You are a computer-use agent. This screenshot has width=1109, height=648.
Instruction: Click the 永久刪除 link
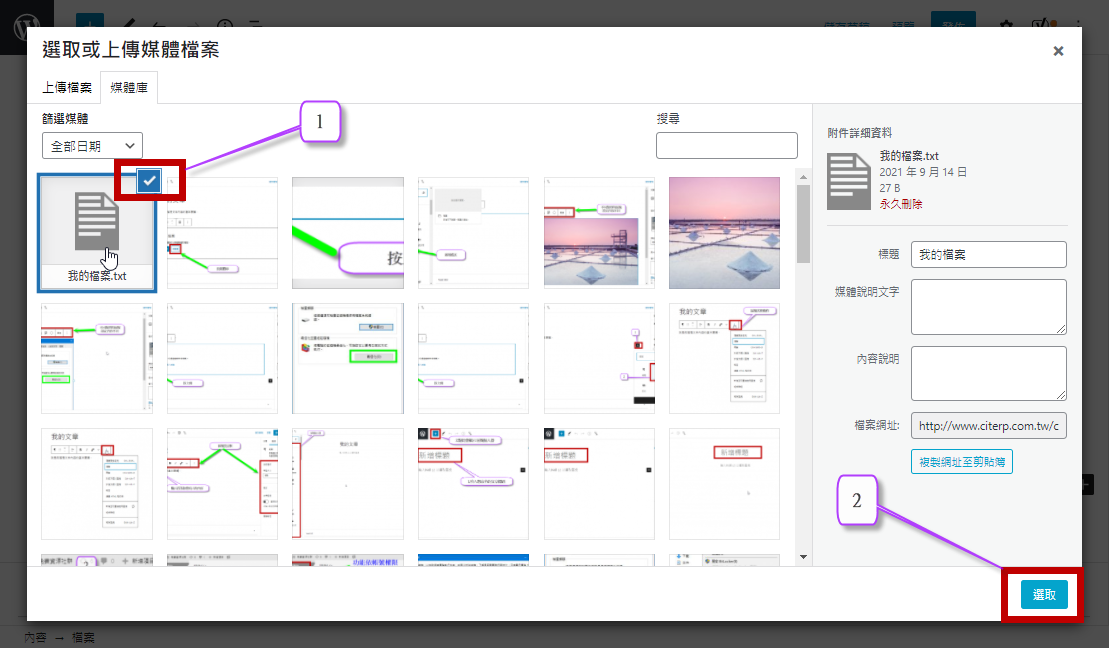901,204
